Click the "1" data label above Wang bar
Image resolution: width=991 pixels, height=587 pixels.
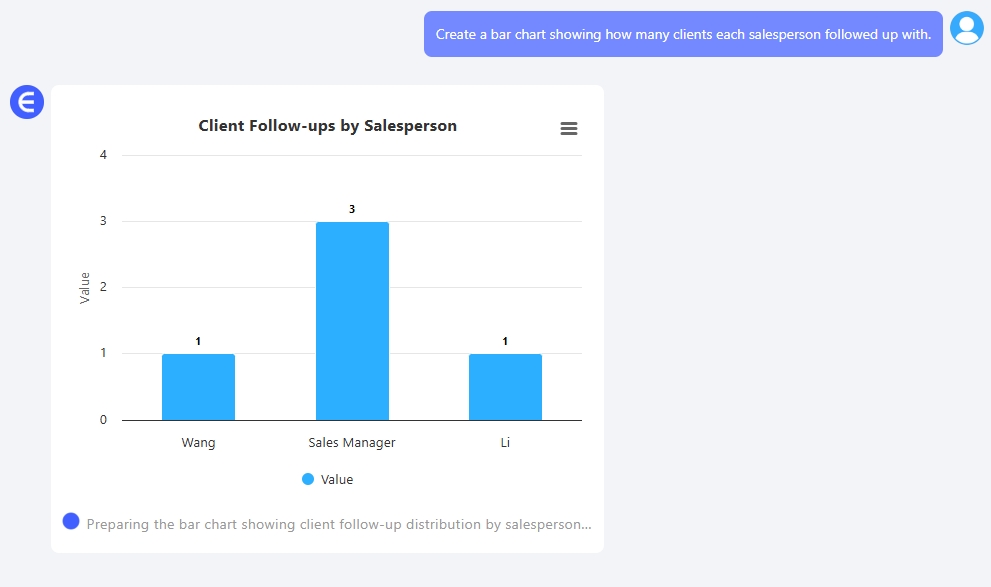click(x=198, y=341)
